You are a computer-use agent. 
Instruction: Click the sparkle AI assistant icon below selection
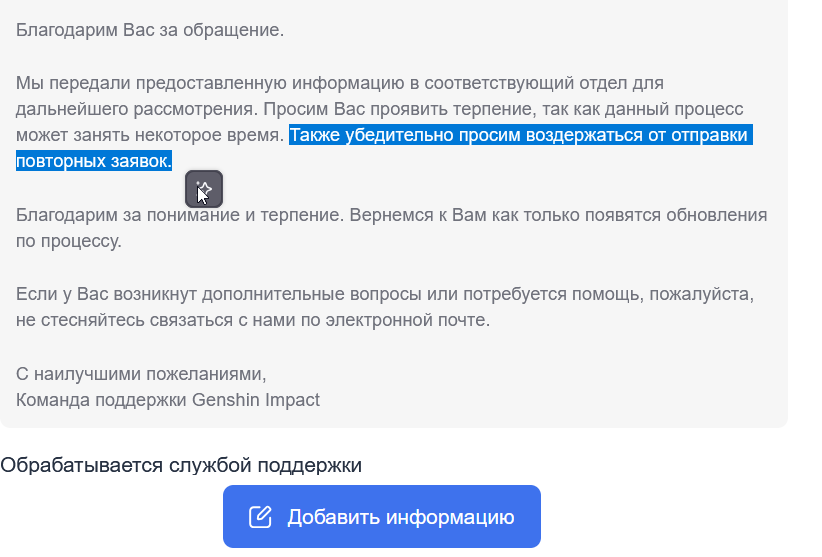pos(203,189)
